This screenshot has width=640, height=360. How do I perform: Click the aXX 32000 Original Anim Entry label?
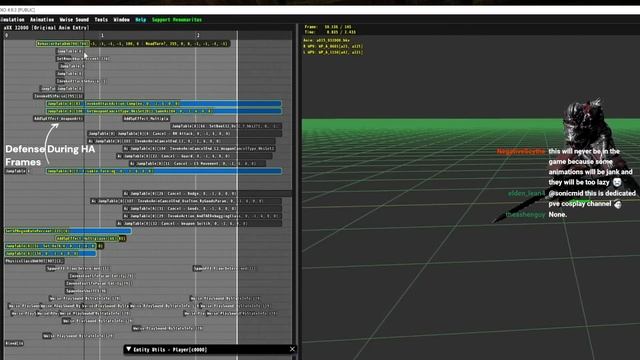pos(46,28)
